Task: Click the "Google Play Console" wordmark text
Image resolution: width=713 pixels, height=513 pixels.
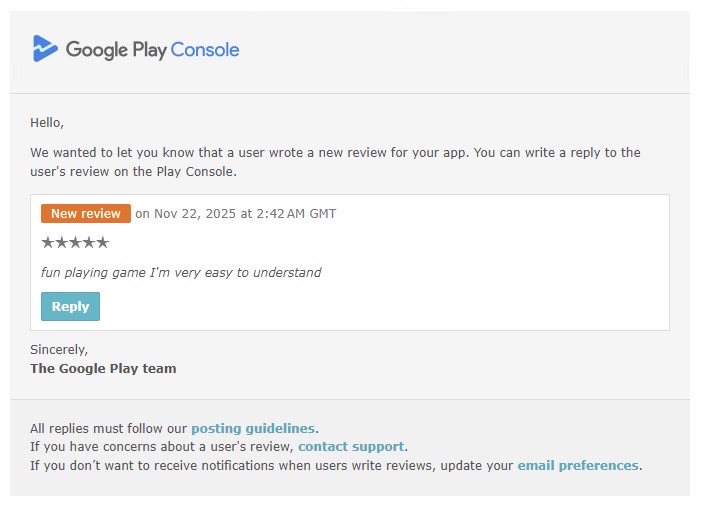Action: click(x=152, y=49)
